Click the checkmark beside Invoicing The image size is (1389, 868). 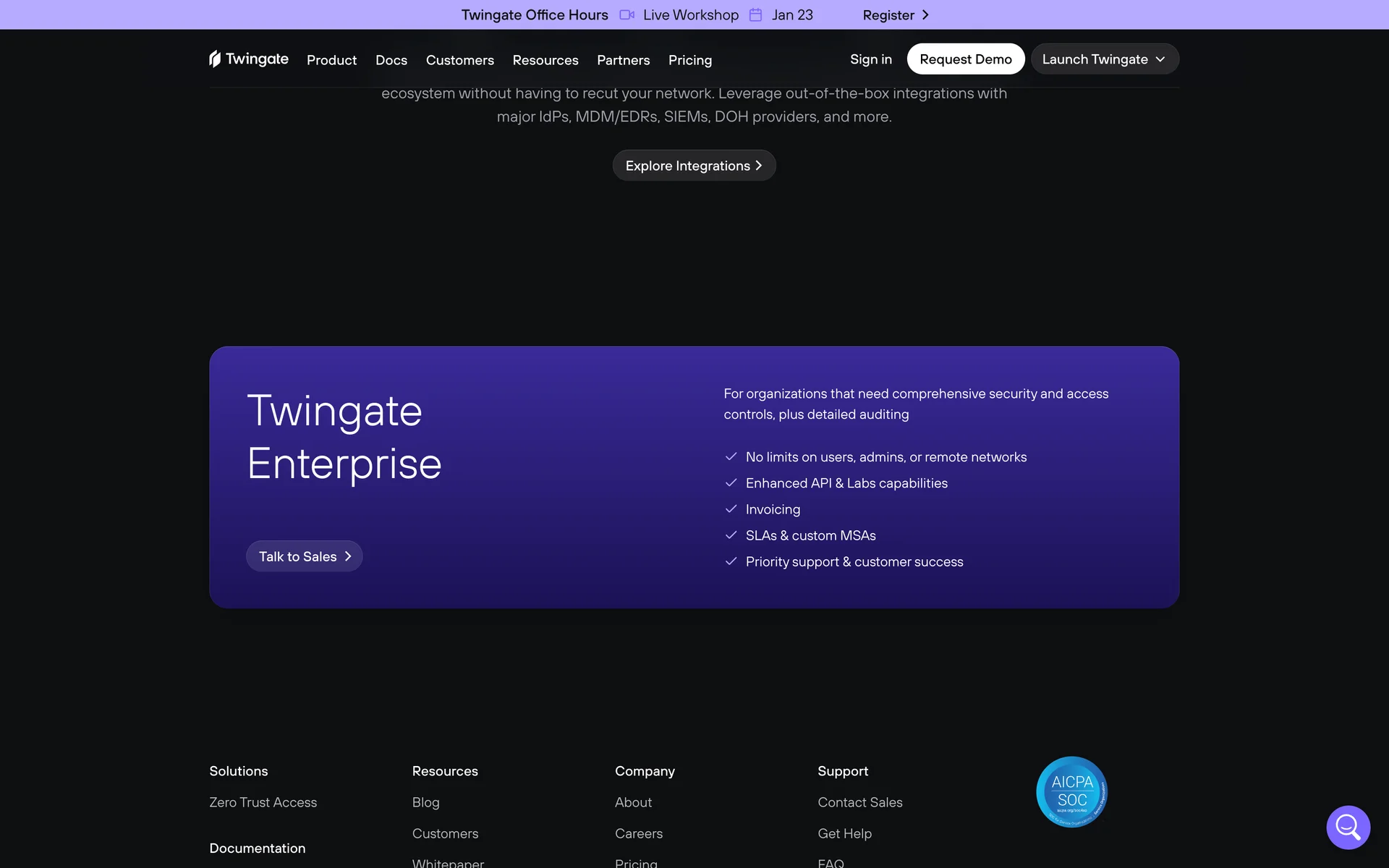[x=731, y=509]
